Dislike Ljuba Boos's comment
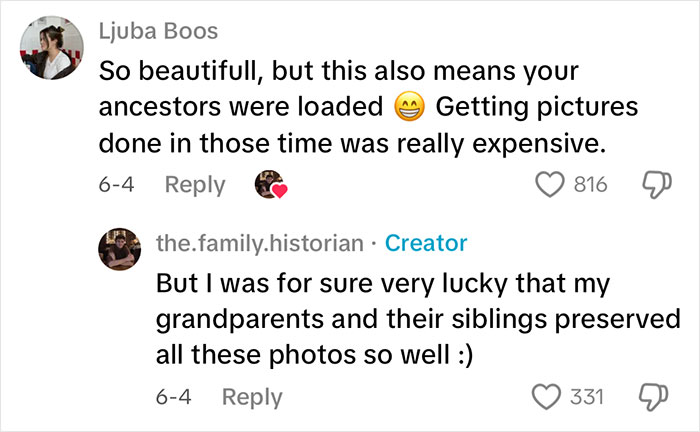700x432 pixels. (x=655, y=186)
